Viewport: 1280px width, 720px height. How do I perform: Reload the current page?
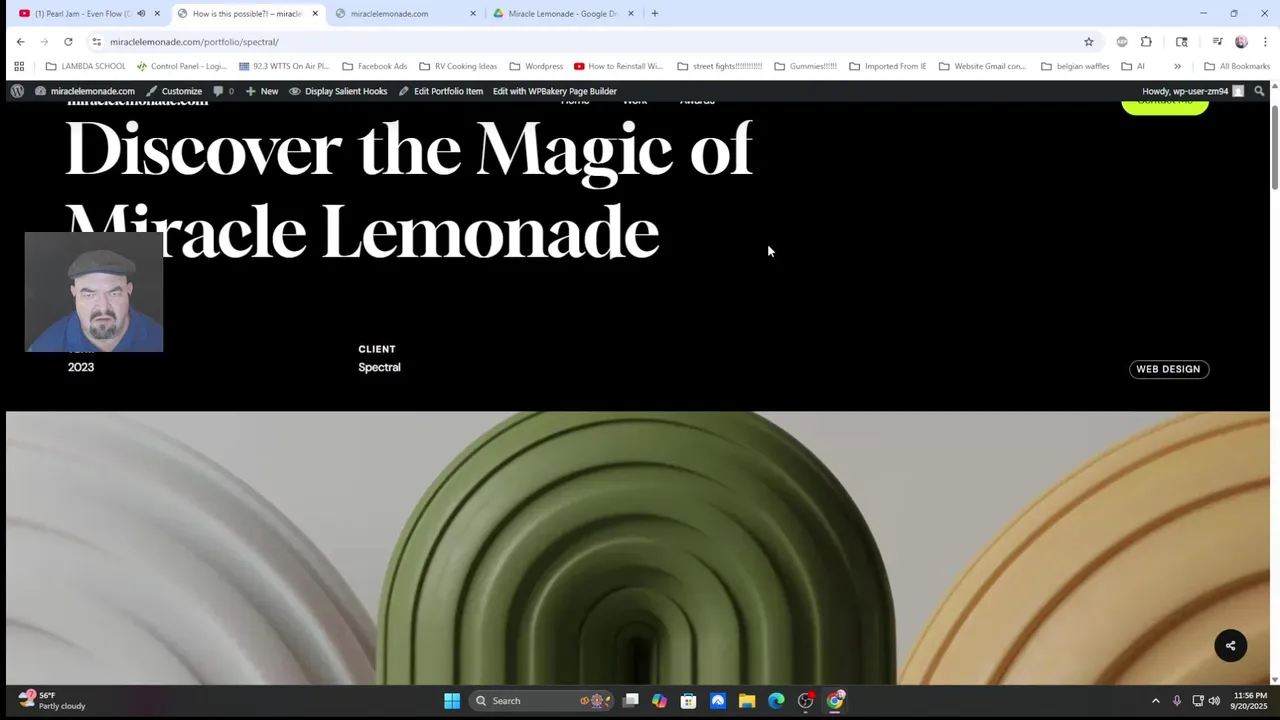[x=68, y=42]
